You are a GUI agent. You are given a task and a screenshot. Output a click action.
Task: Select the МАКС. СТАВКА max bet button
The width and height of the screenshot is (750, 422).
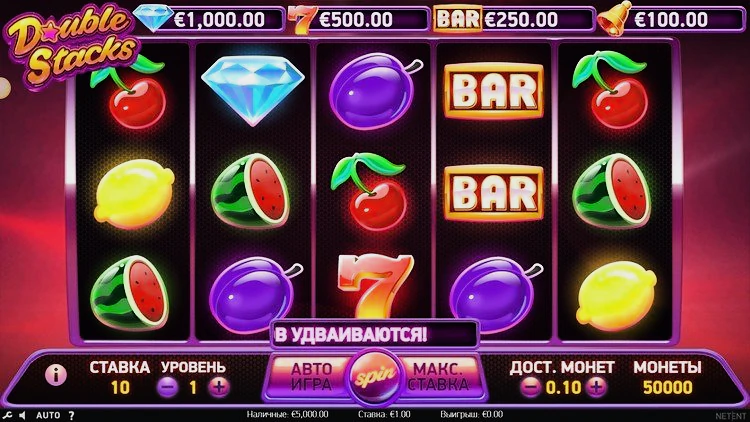coord(438,377)
